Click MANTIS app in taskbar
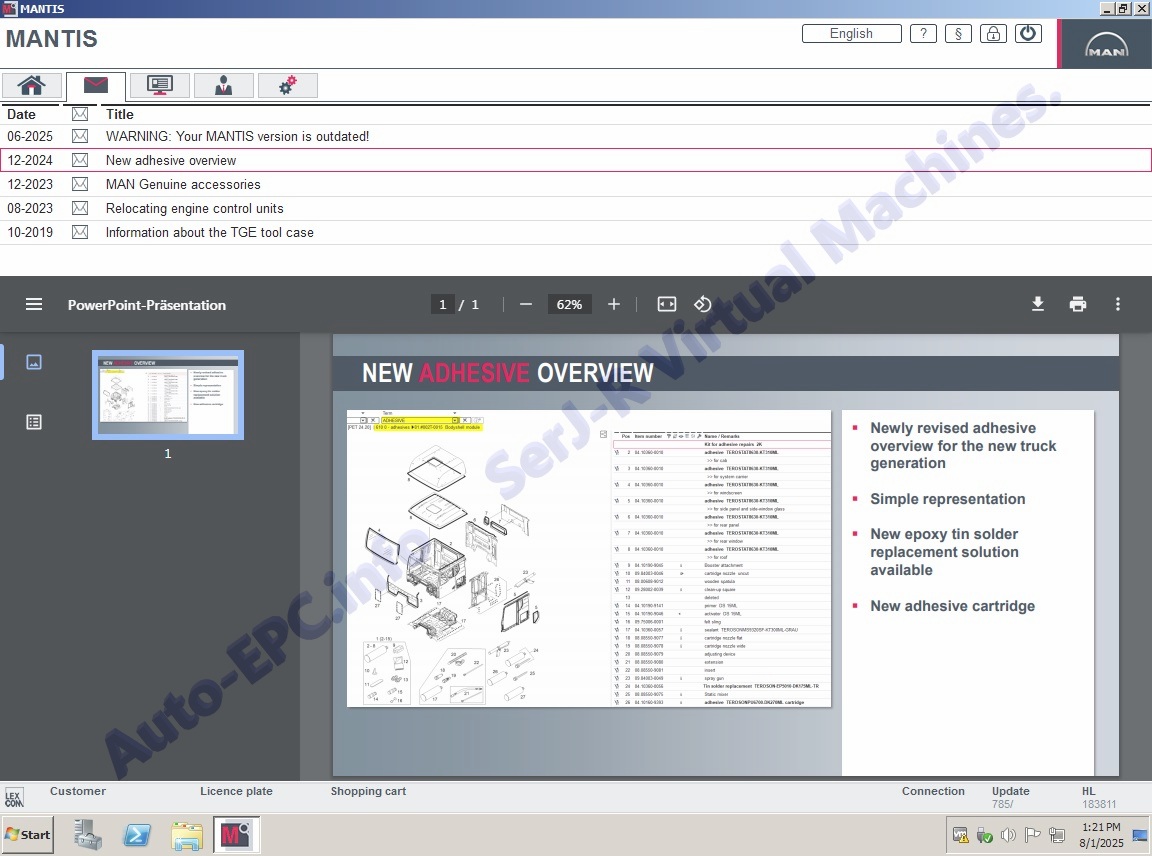The height and width of the screenshot is (856, 1152). click(237, 835)
